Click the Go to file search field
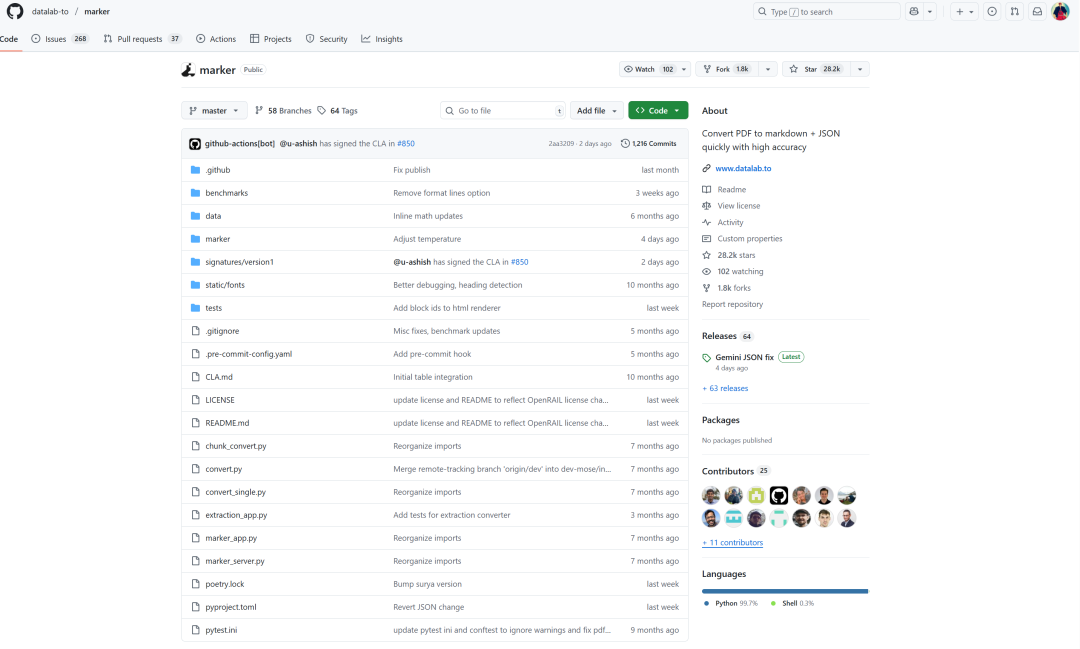 pyautogui.click(x=503, y=110)
